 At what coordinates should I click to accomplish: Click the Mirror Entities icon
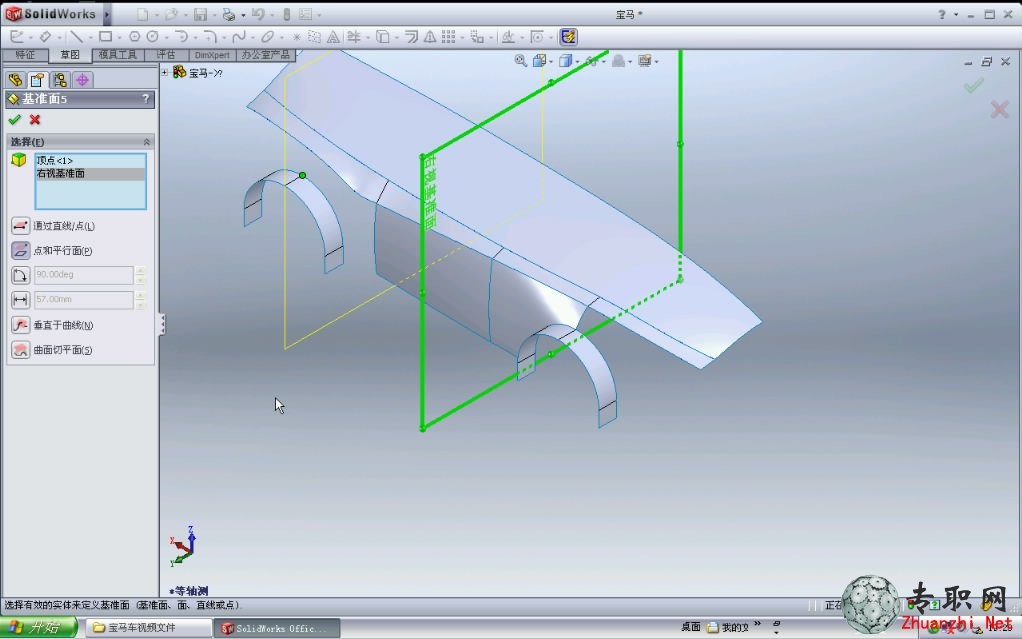430,37
